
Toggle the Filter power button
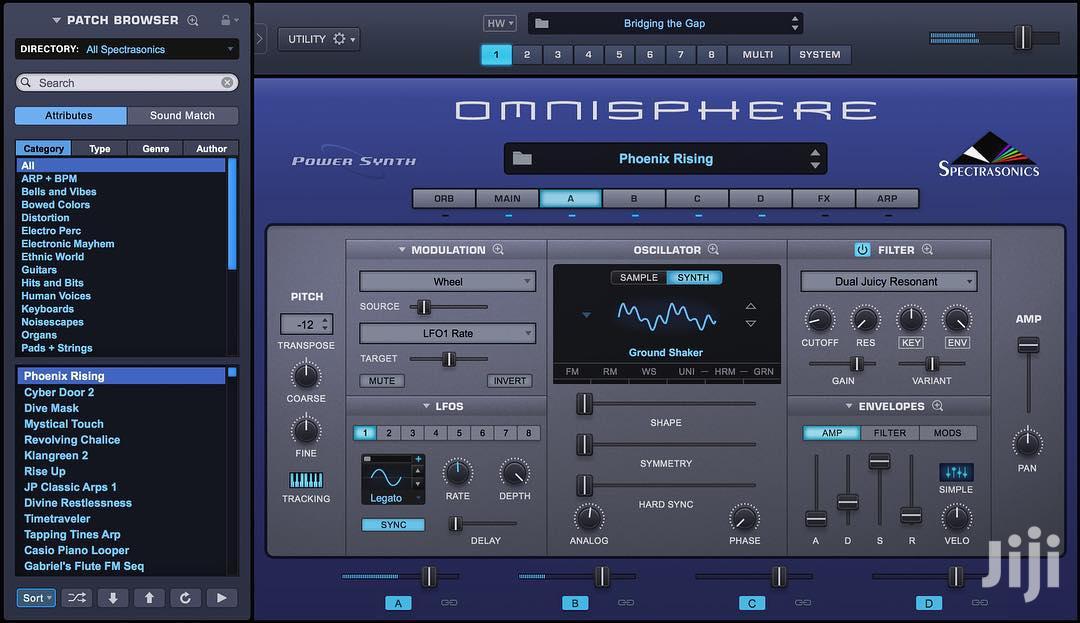pos(862,250)
